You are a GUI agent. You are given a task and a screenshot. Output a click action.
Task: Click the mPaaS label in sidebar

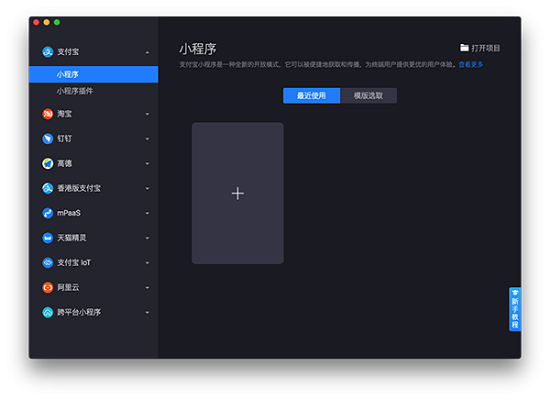(x=69, y=213)
